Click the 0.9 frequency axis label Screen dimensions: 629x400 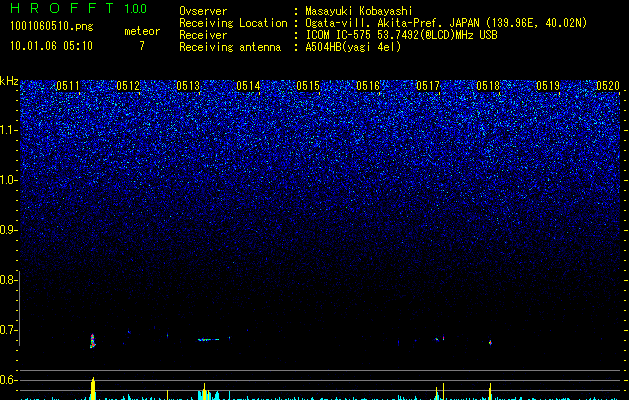coord(8,230)
